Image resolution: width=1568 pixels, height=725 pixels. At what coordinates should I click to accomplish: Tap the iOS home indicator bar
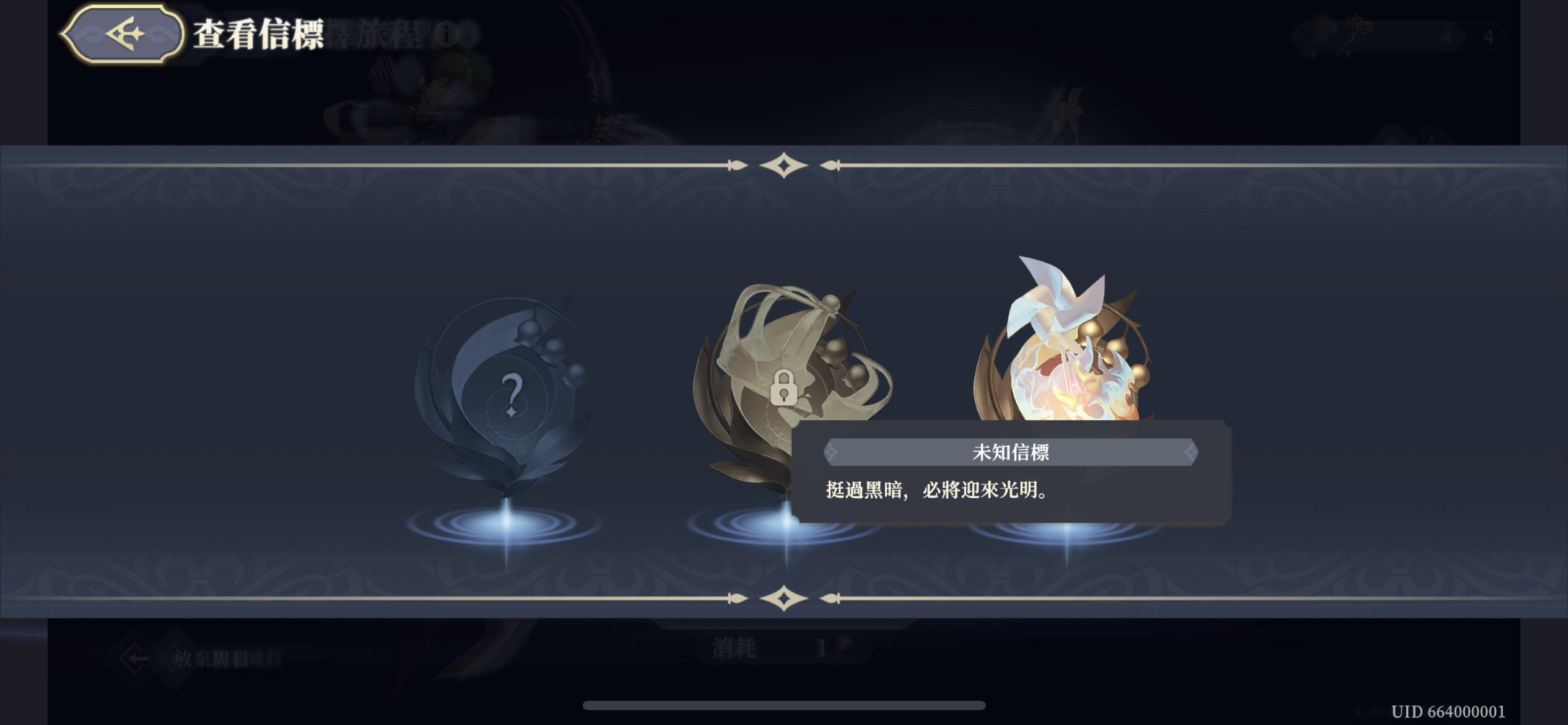coord(784,706)
